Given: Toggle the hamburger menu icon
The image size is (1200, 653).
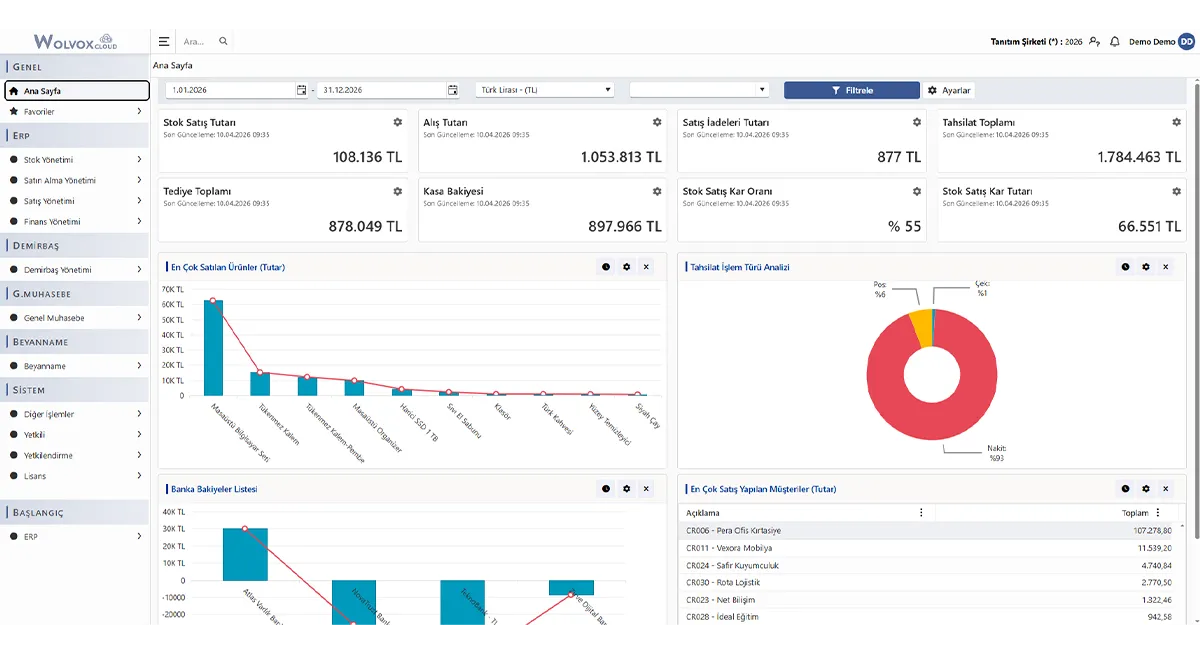Looking at the screenshot, I should click(x=164, y=42).
